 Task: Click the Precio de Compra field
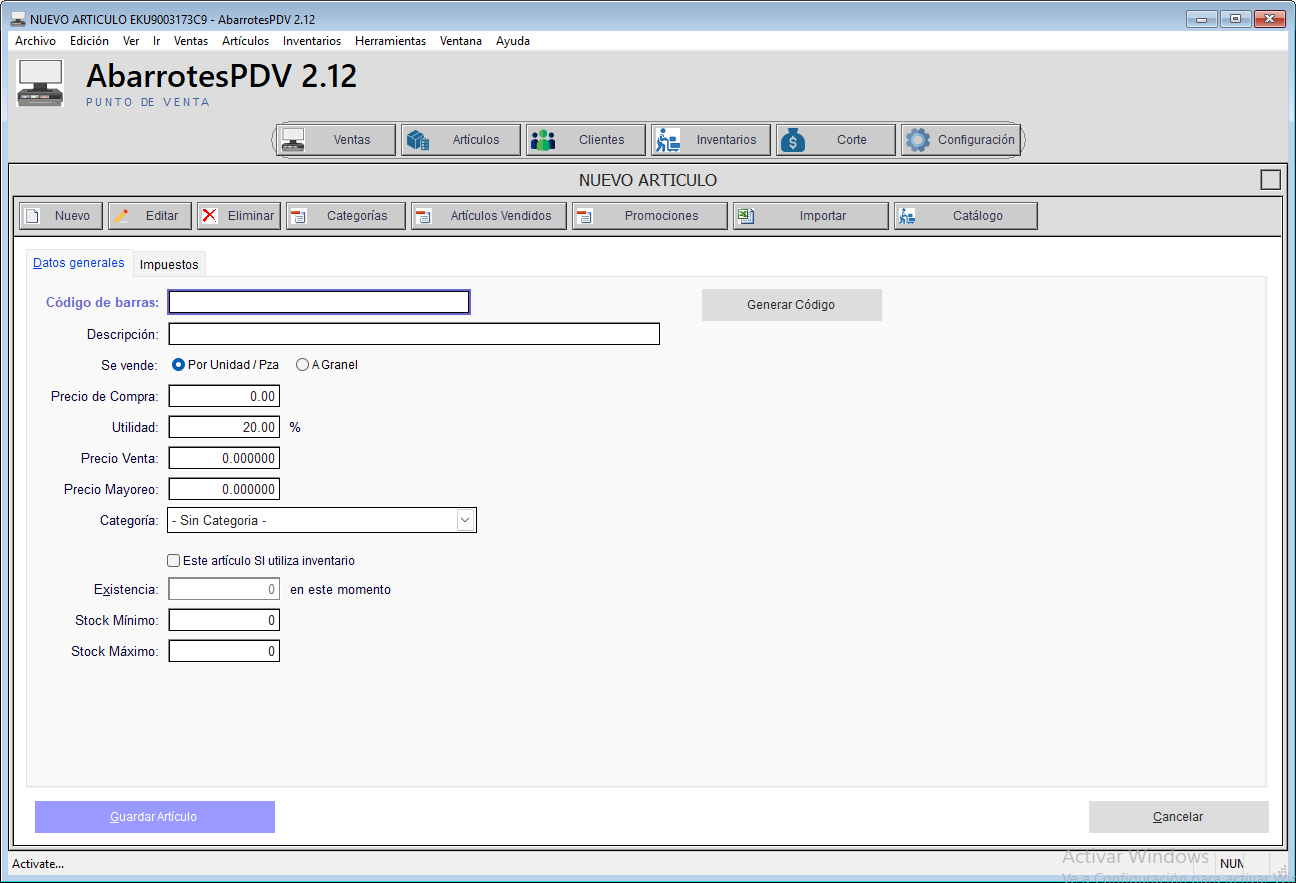tap(224, 396)
